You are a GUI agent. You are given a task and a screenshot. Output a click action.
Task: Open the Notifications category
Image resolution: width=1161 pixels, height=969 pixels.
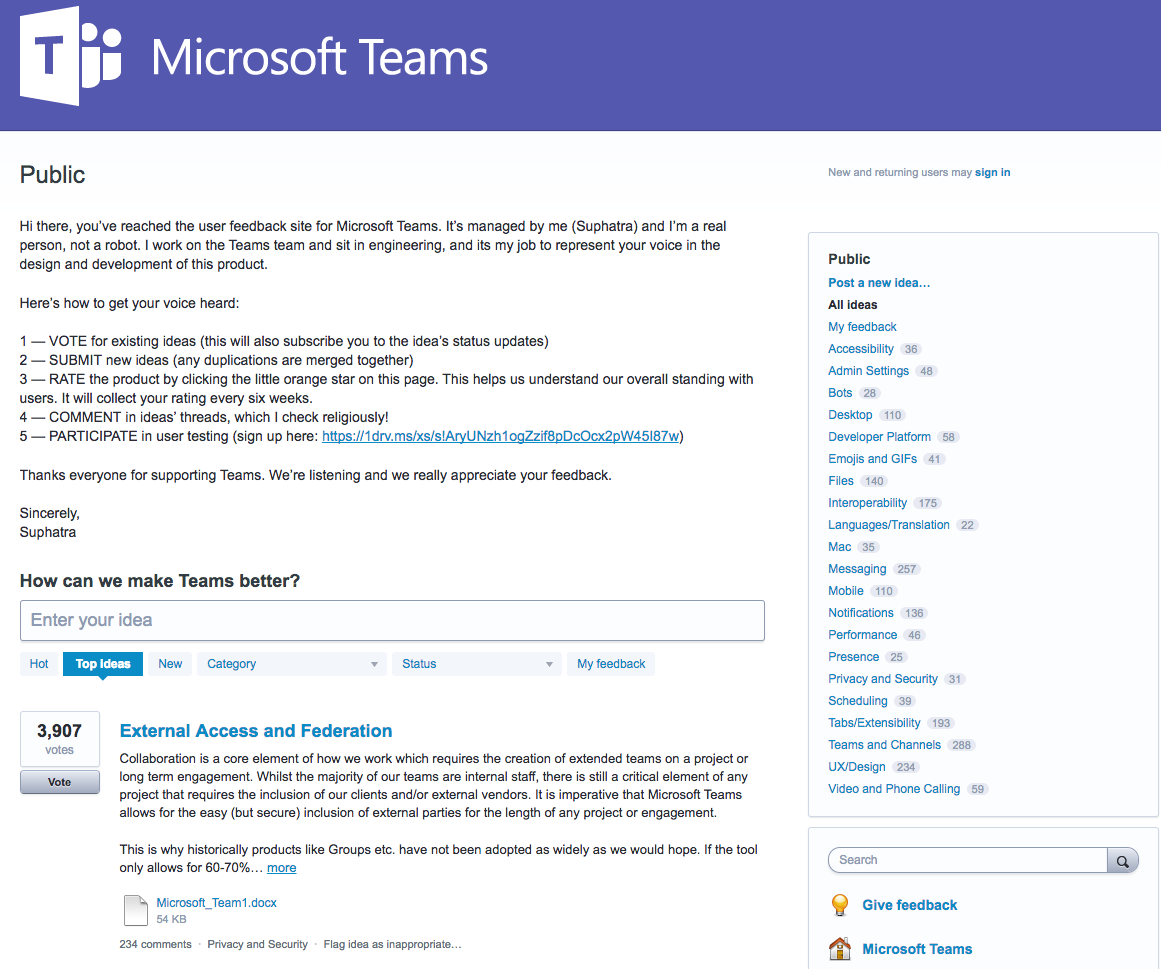click(x=860, y=613)
